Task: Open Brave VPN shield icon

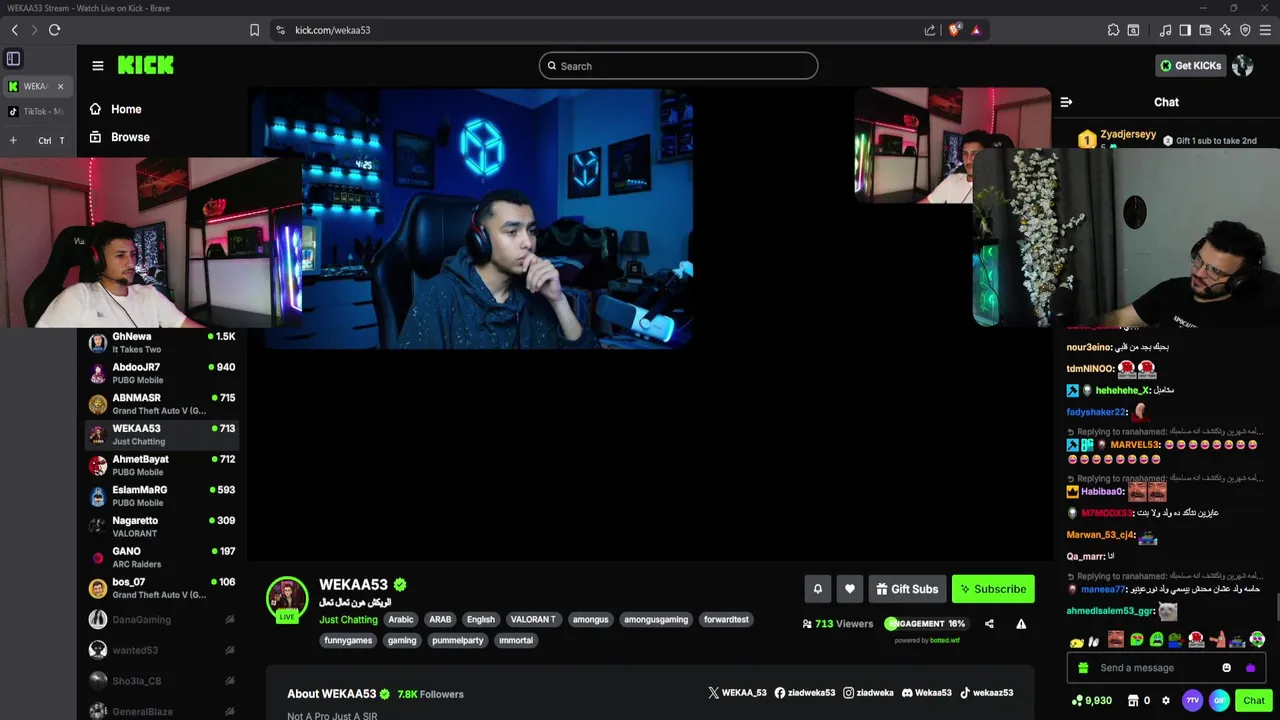Action: coord(1245,30)
